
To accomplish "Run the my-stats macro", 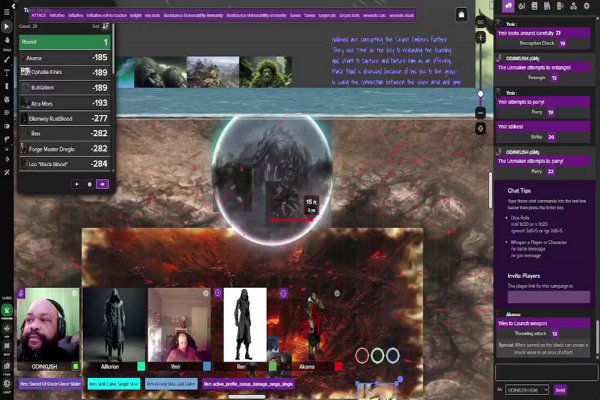I will click(152, 16).
